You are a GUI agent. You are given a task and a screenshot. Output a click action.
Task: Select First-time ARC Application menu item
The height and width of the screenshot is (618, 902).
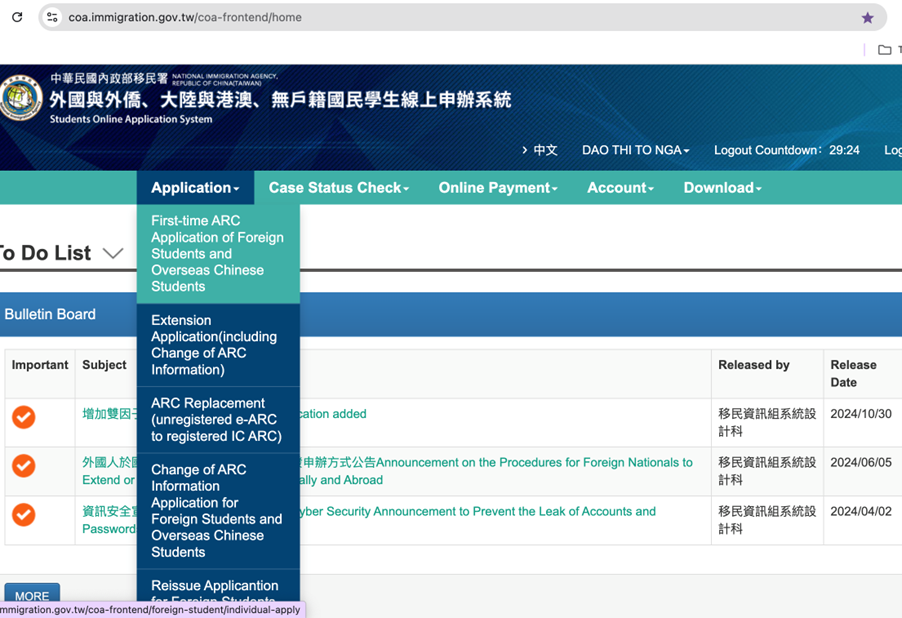point(218,254)
